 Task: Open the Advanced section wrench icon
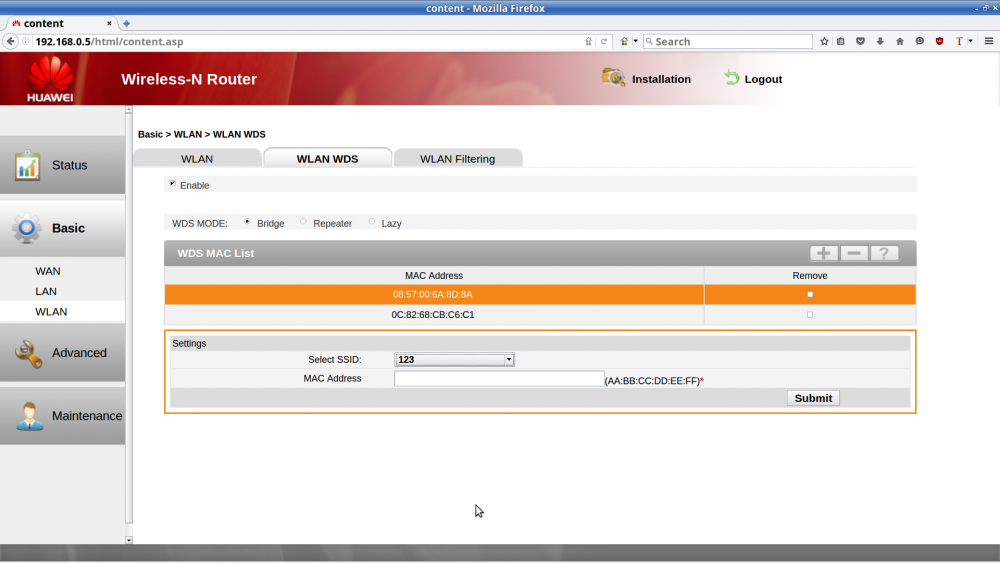coord(28,353)
